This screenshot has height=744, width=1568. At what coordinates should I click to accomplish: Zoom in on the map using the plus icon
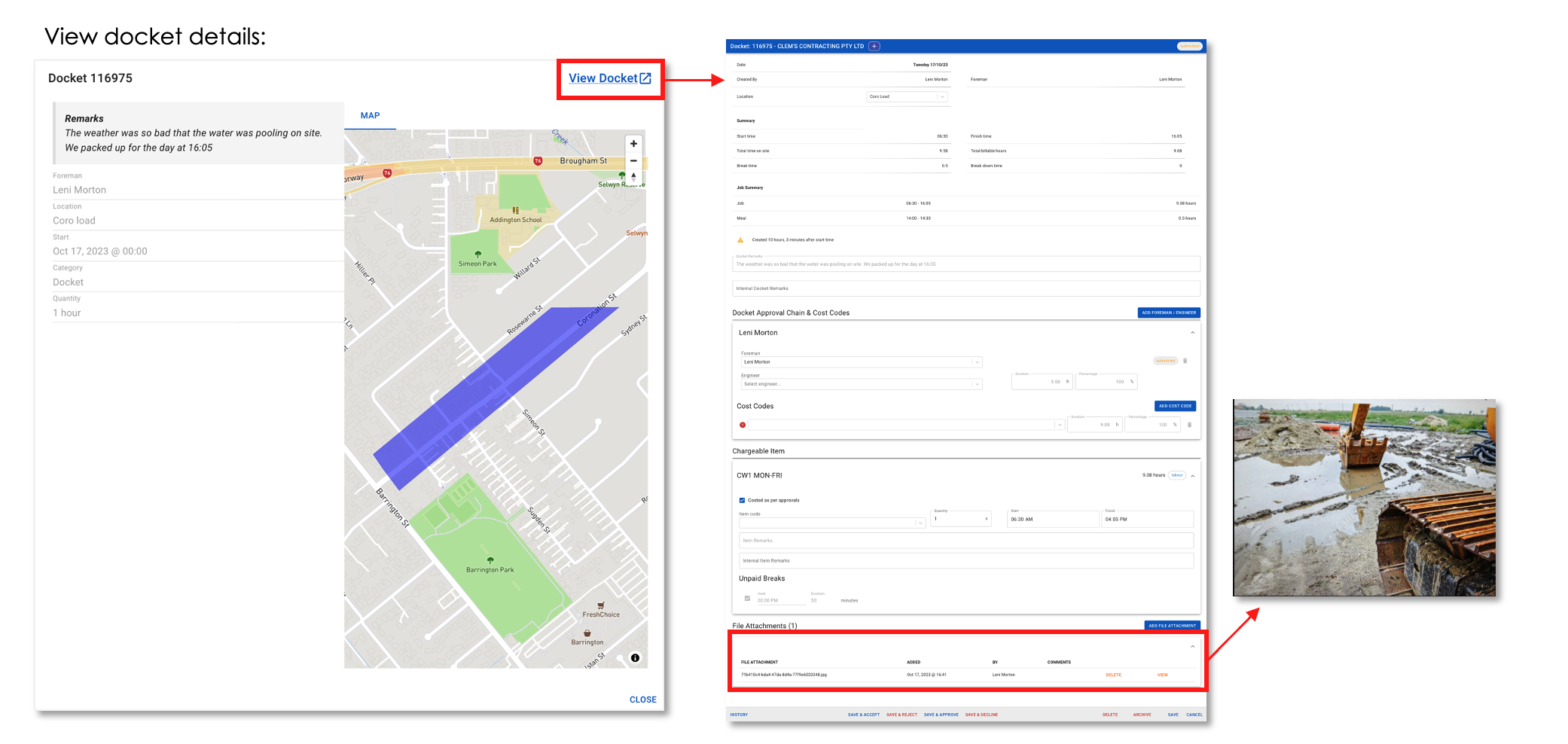633,143
